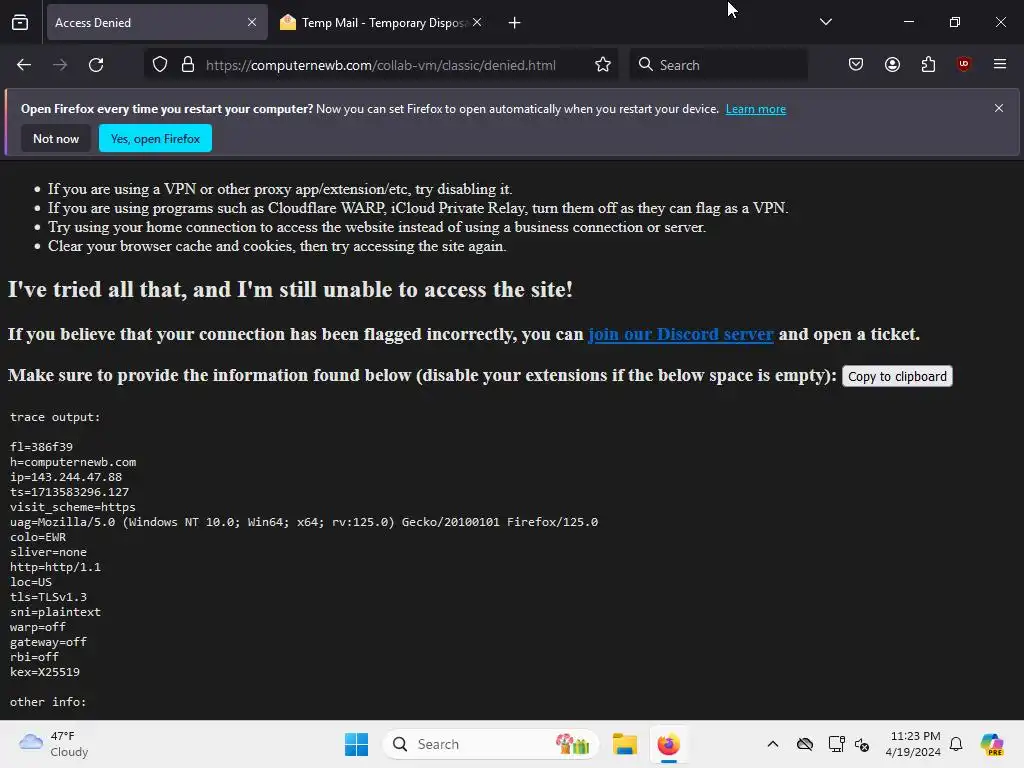
Task: Close the Temp Mail tab
Action: point(477,22)
